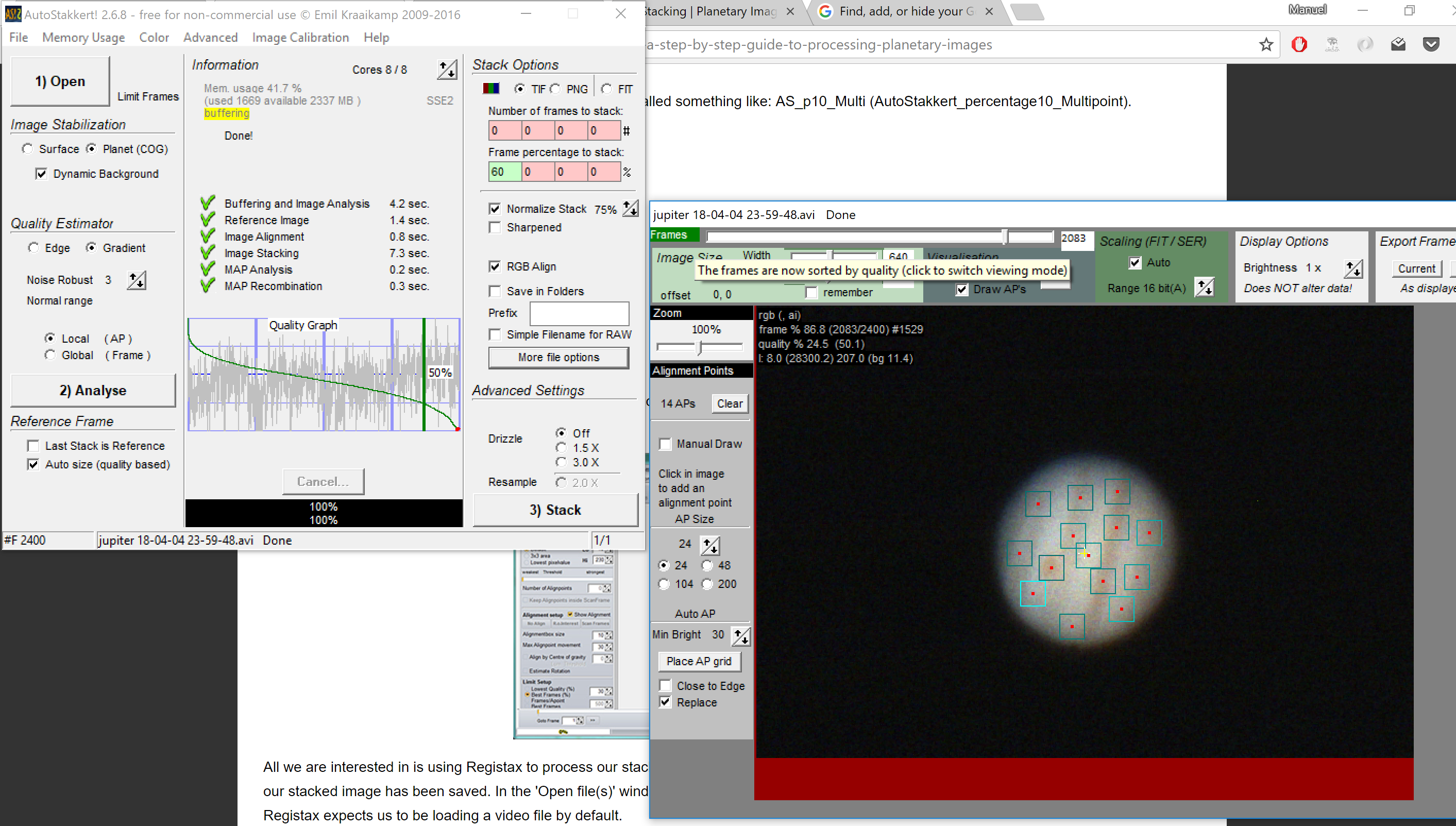Click the AutoStakkert title bar app icon
Viewport: 1456px width, 826px height.
point(12,13)
